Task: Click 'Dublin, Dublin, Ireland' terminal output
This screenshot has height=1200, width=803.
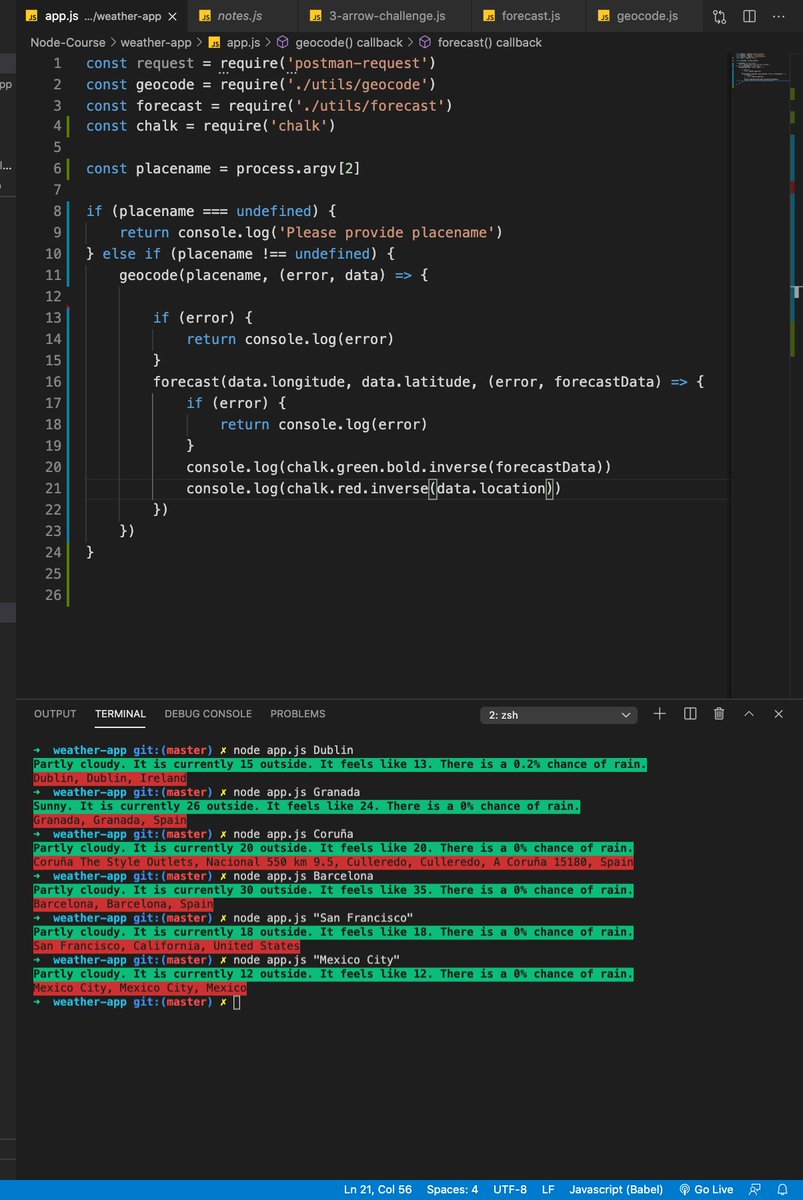Action: click(x=110, y=778)
